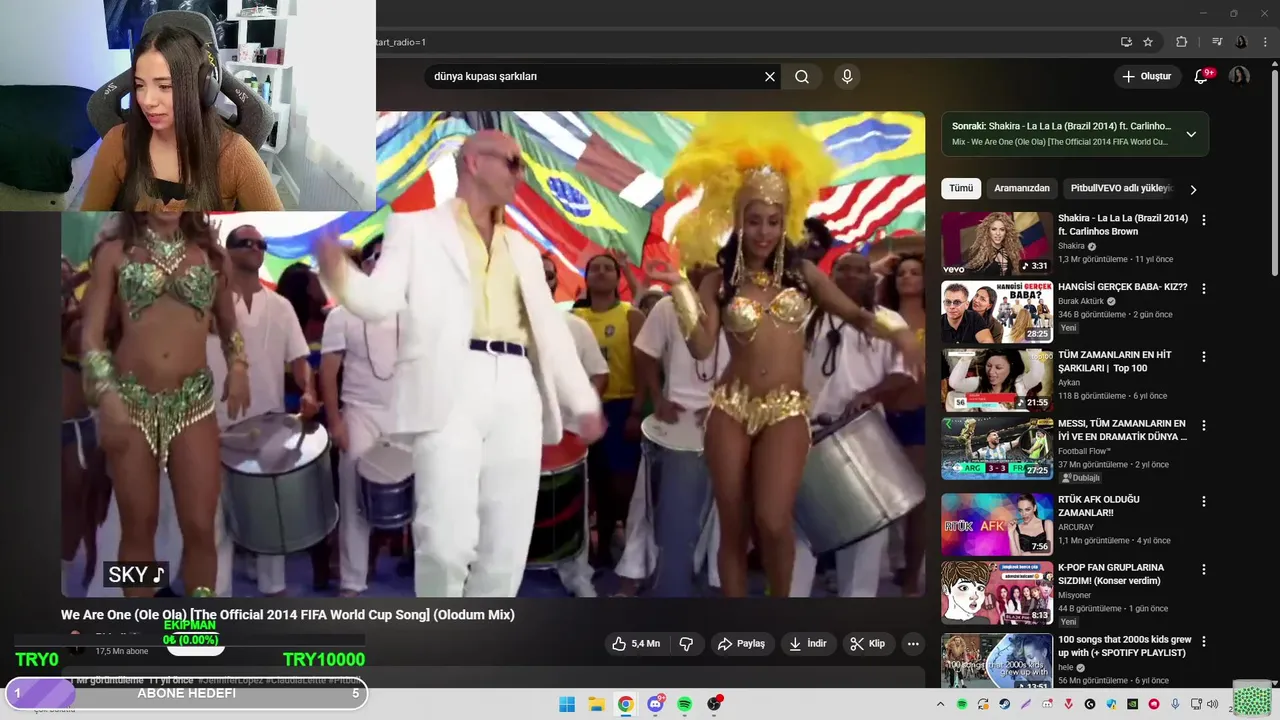The image size is (1280, 720).
Task: Open the YouTube account avatar menu
Action: coord(1239,76)
